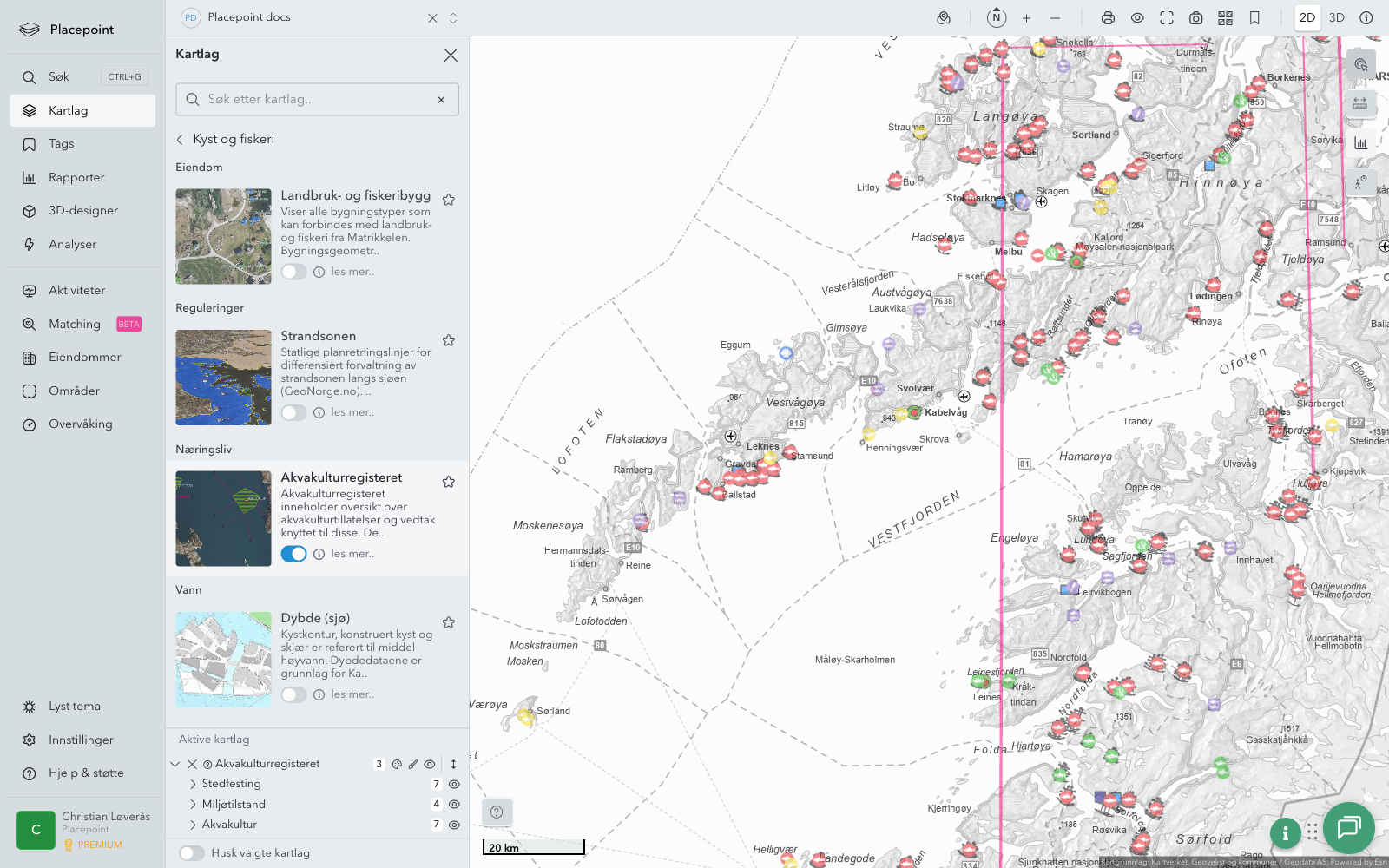Viewport: 1389px width, 868px height.
Task: Go back to Kyst og fiskeri category
Action: pos(181,139)
